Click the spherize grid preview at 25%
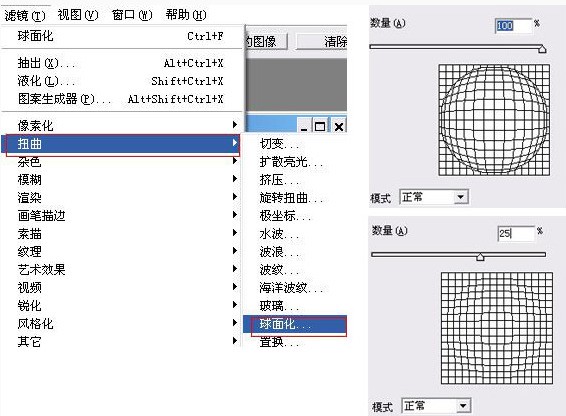Viewport: 566px width, 416px height. pyautogui.click(x=497, y=328)
